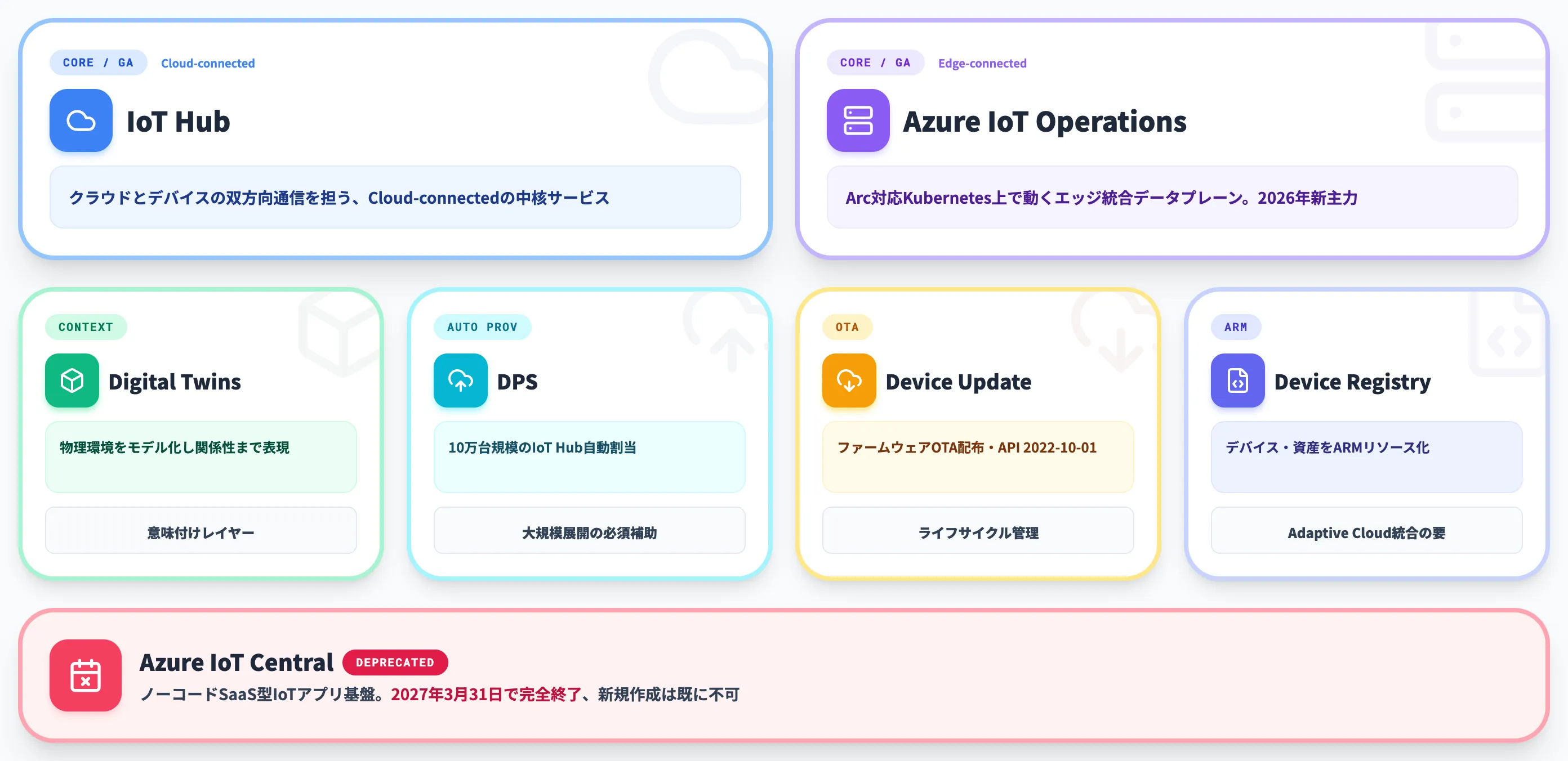This screenshot has height=761, width=1568.
Task: Click the red text 2027年3月31日で完全終了
Action: point(487,694)
